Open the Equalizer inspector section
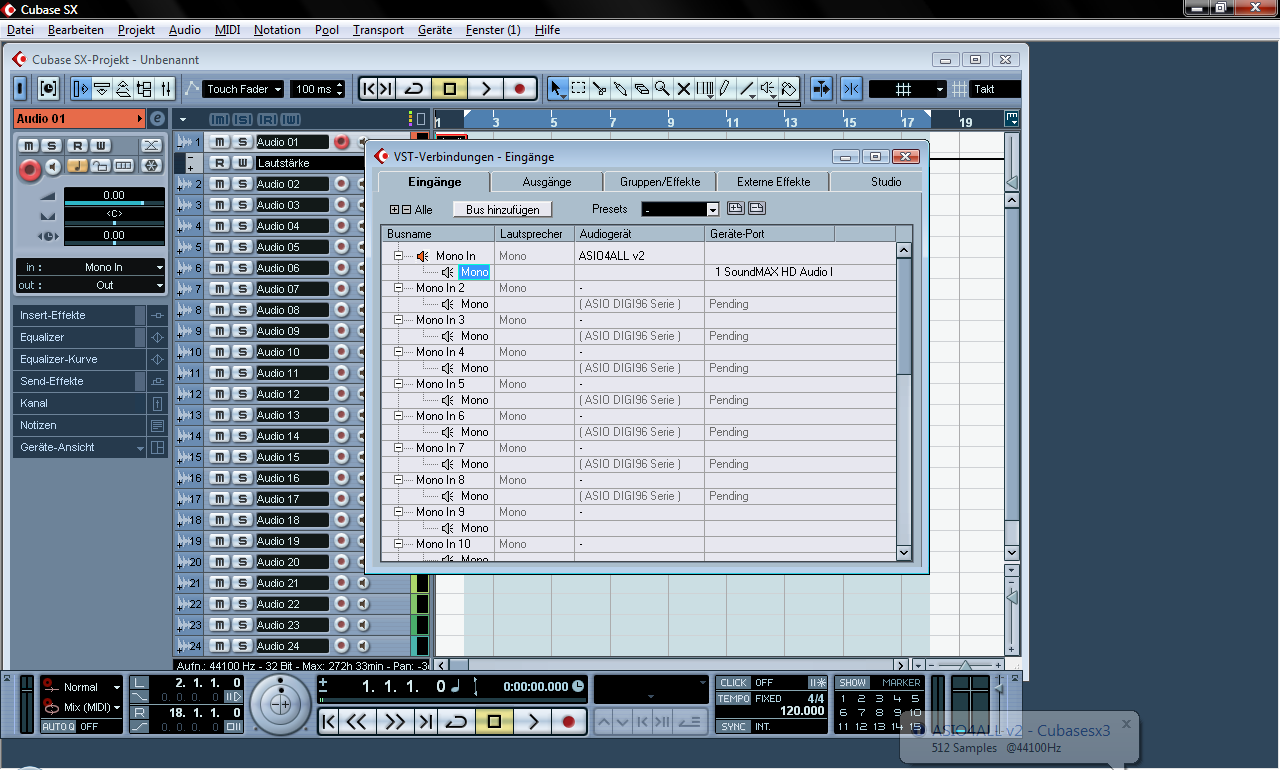1280x770 pixels. point(80,337)
